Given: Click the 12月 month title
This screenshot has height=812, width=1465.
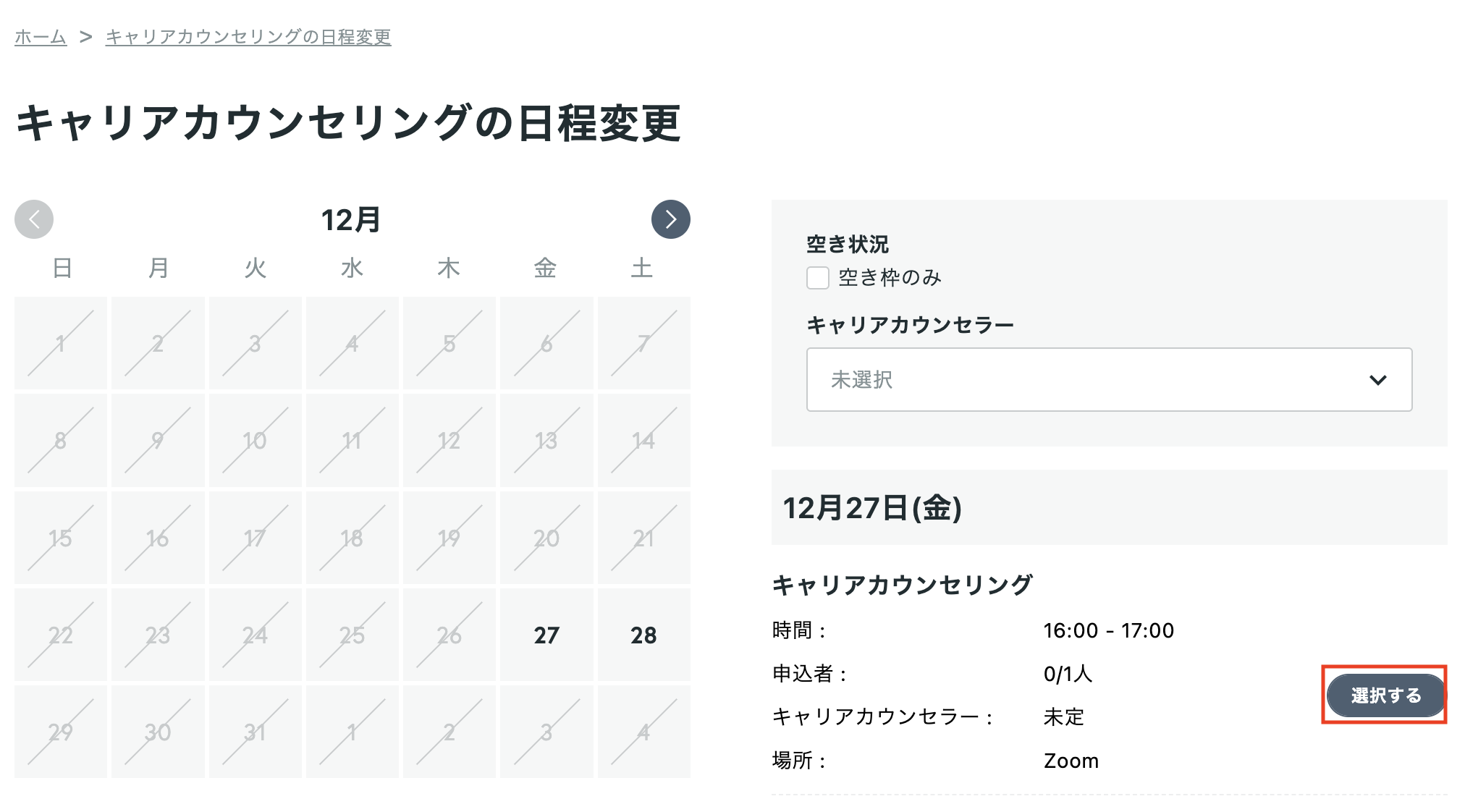Looking at the screenshot, I should 351,220.
